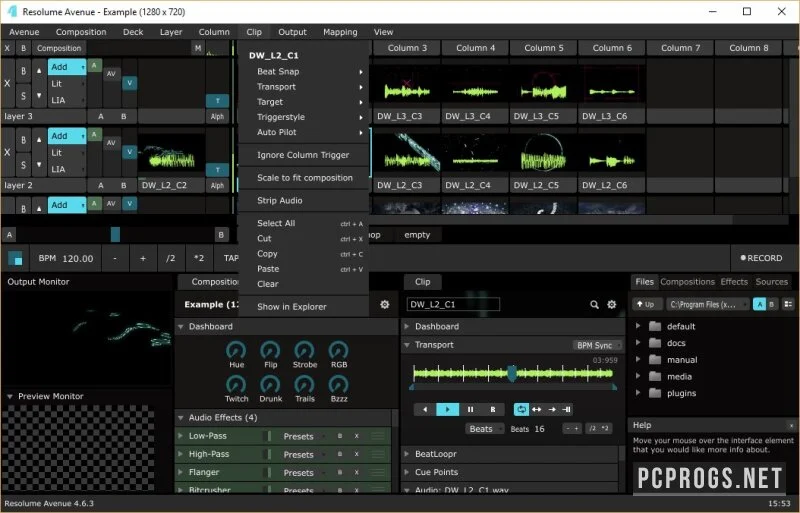Screen dimensions: 800x513
Task: Expand the BeatLoopr section
Action: pos(407,454)
